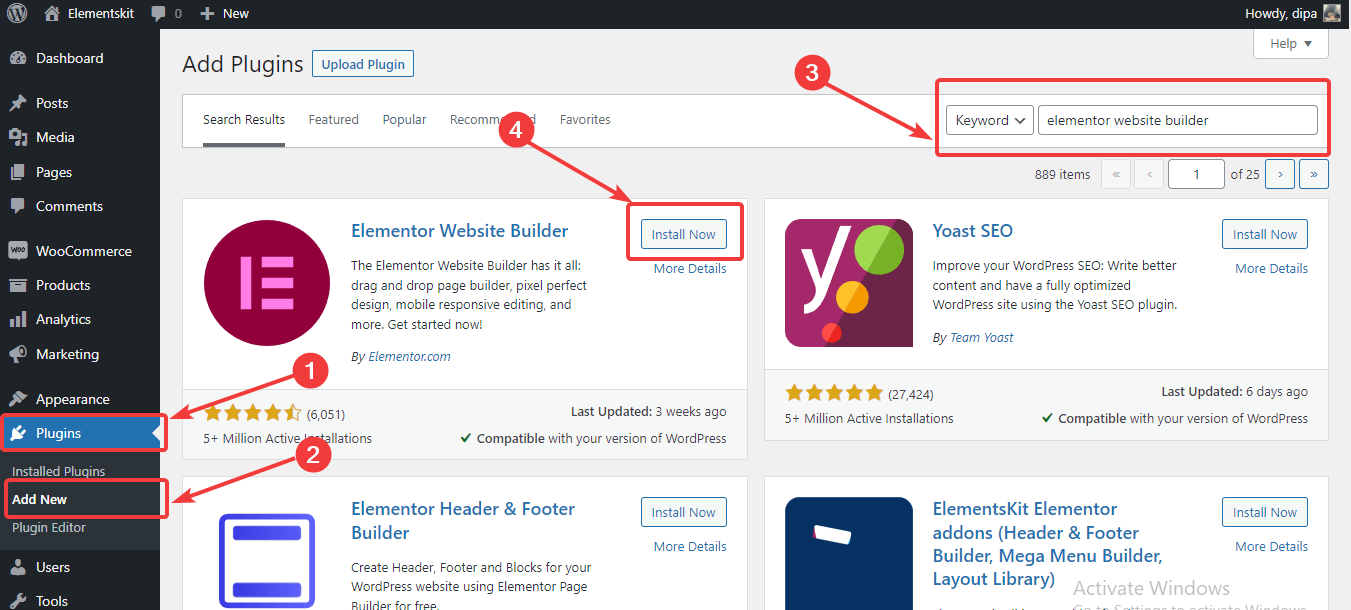
Task: Click the WordPress logo icon
Action: point(17,14)
